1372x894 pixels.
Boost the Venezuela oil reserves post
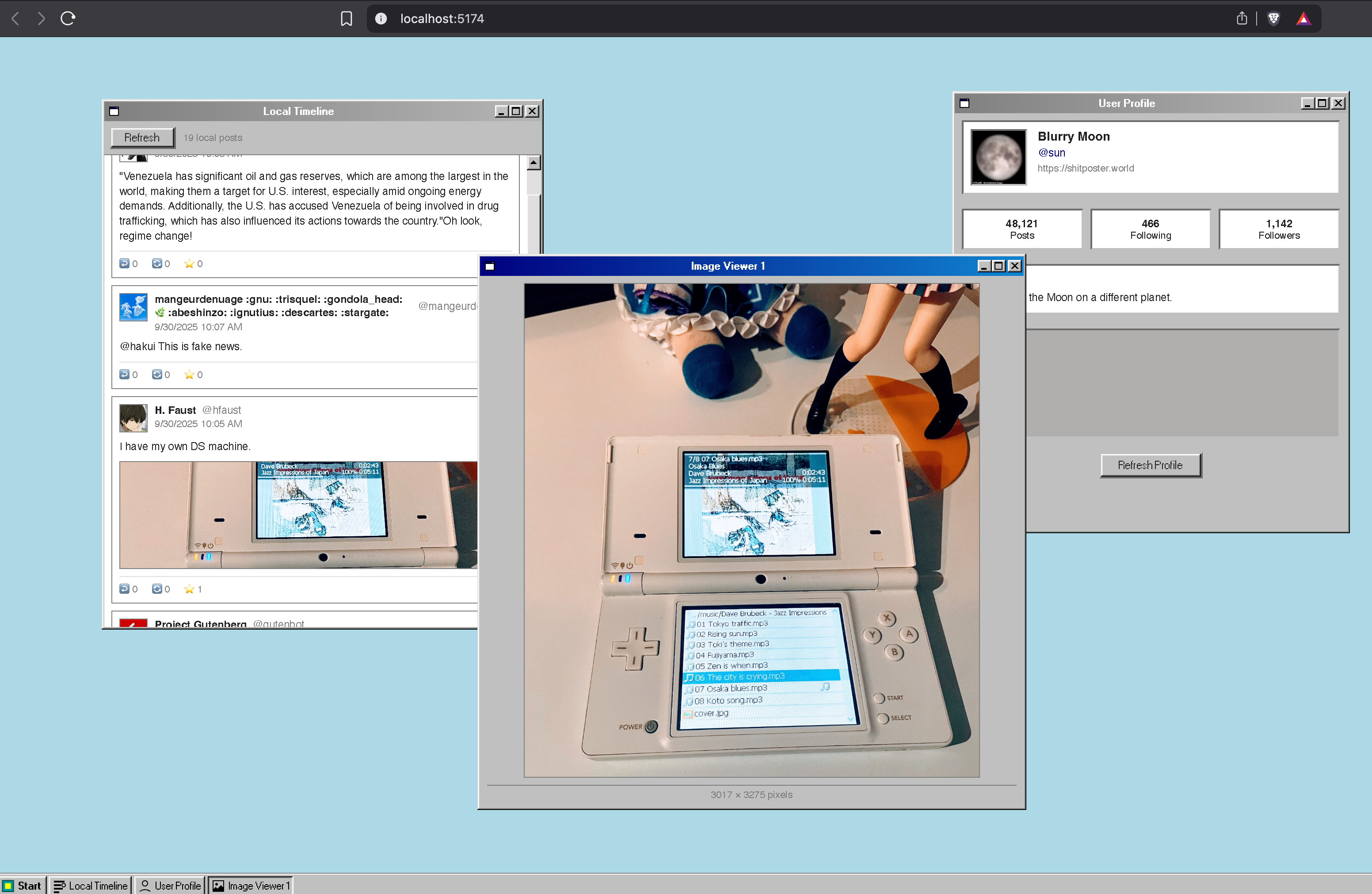click(157, 264)
